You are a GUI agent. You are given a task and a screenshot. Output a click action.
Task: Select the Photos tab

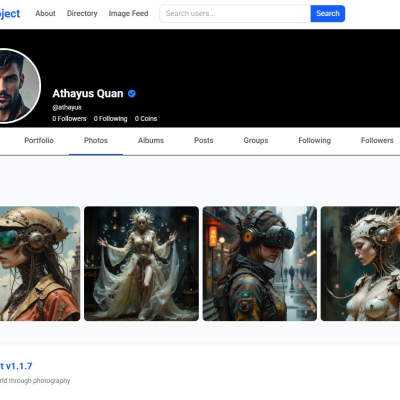96,140
